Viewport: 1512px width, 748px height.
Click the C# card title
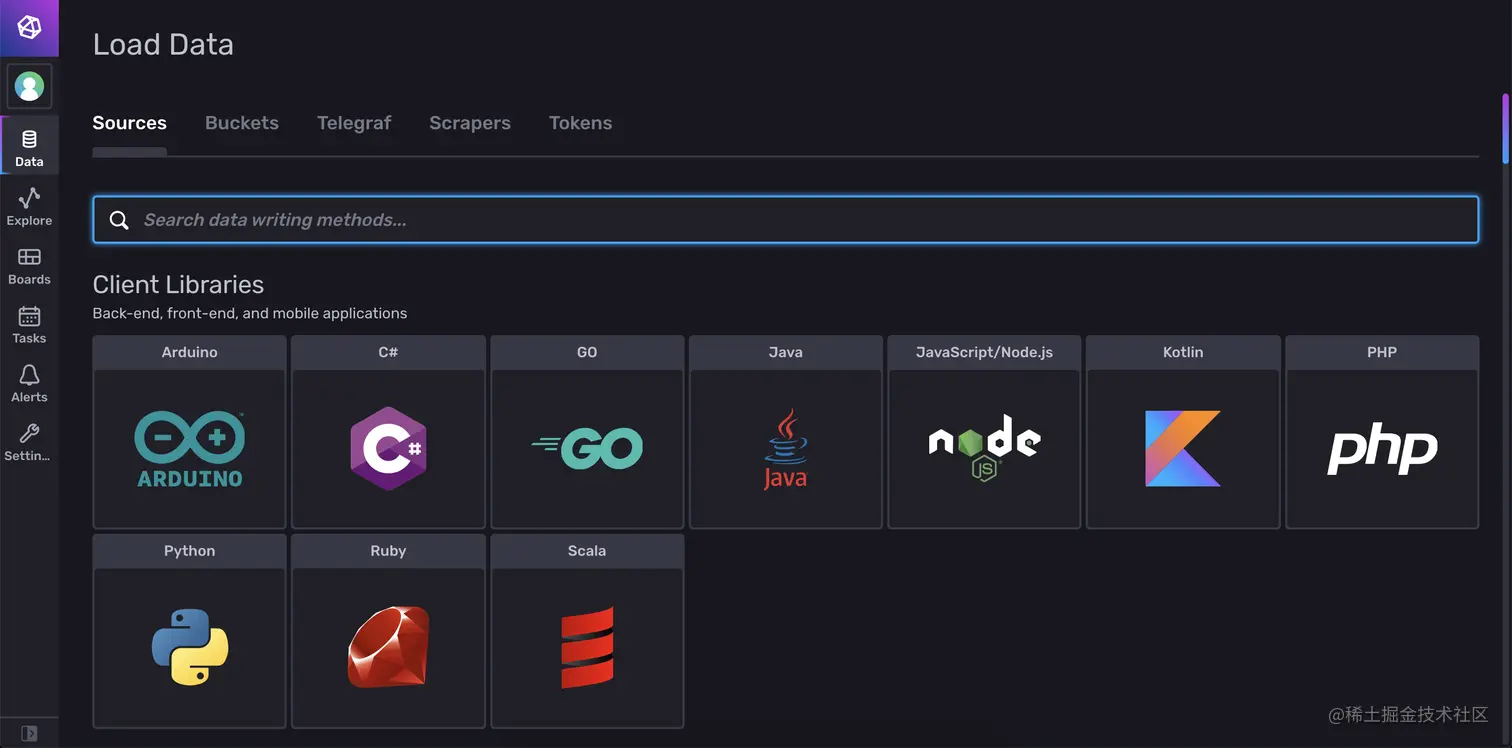click(x=388, y=352)
